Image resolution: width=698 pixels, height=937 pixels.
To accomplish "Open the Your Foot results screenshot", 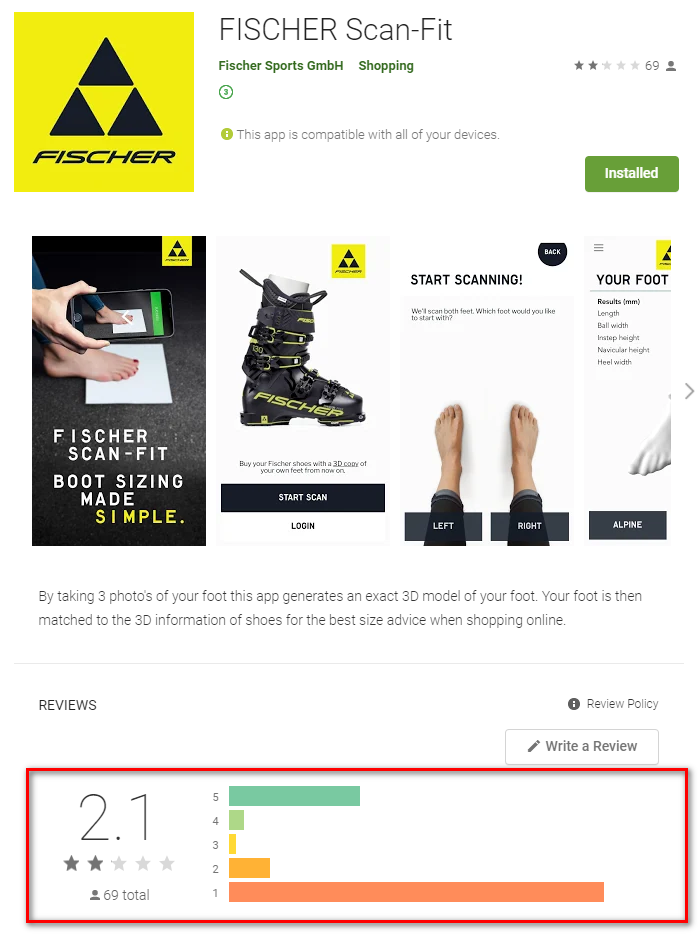I will (627, 391).
